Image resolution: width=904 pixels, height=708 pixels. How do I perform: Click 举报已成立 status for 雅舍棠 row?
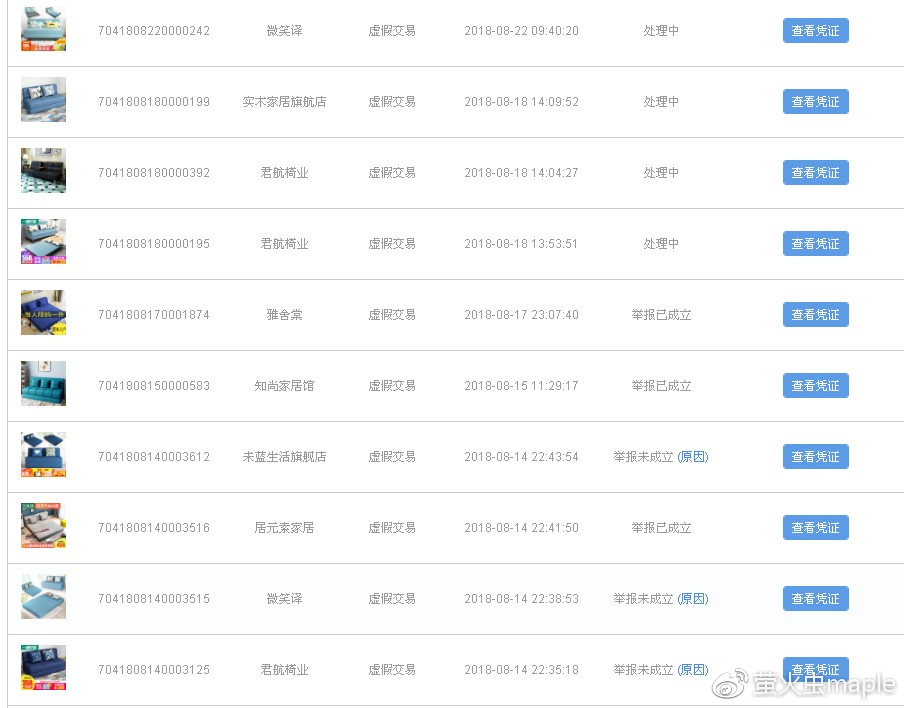click(x=661, y=314)
